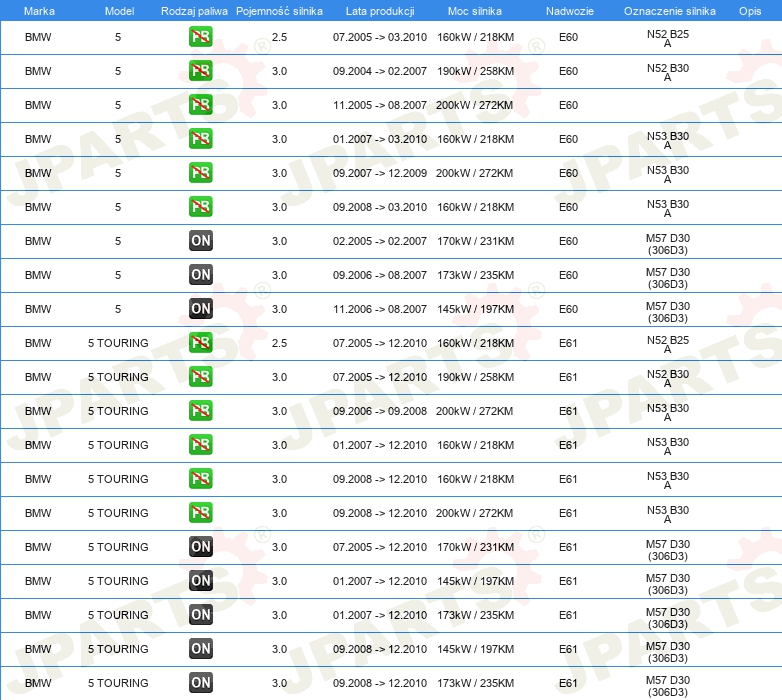The height and width of the screenshot is (700, 782).
Task: Select 5 TOURING model in 09.2006 -> 09.2008 row
Action: click(x=118, y=411)
